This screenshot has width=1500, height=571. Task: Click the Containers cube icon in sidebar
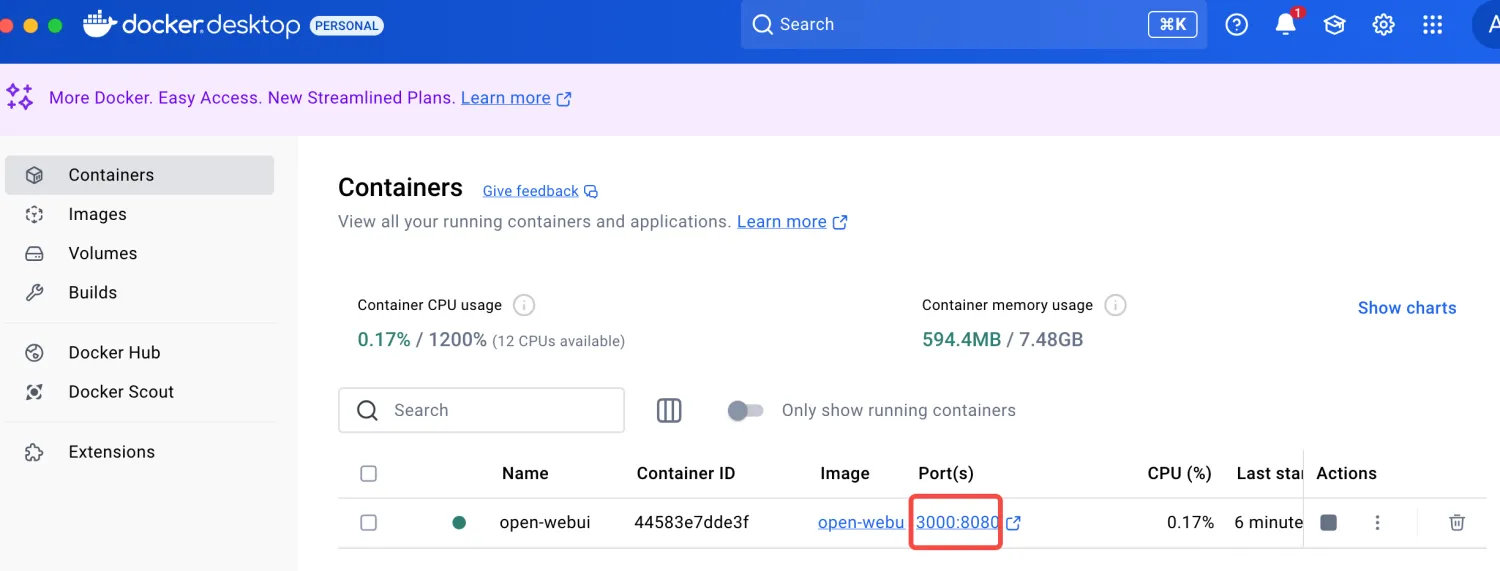pyautogui.click(x=34, y=175)
